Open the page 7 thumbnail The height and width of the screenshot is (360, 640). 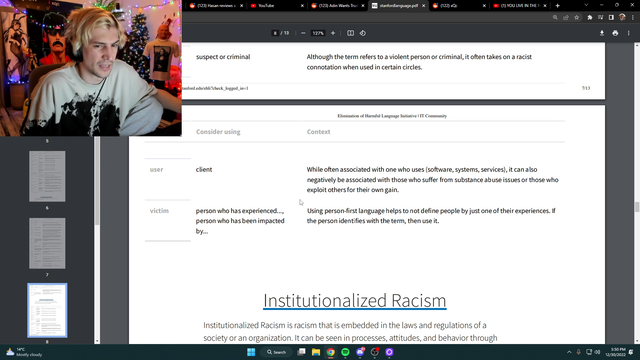point(47,243)
